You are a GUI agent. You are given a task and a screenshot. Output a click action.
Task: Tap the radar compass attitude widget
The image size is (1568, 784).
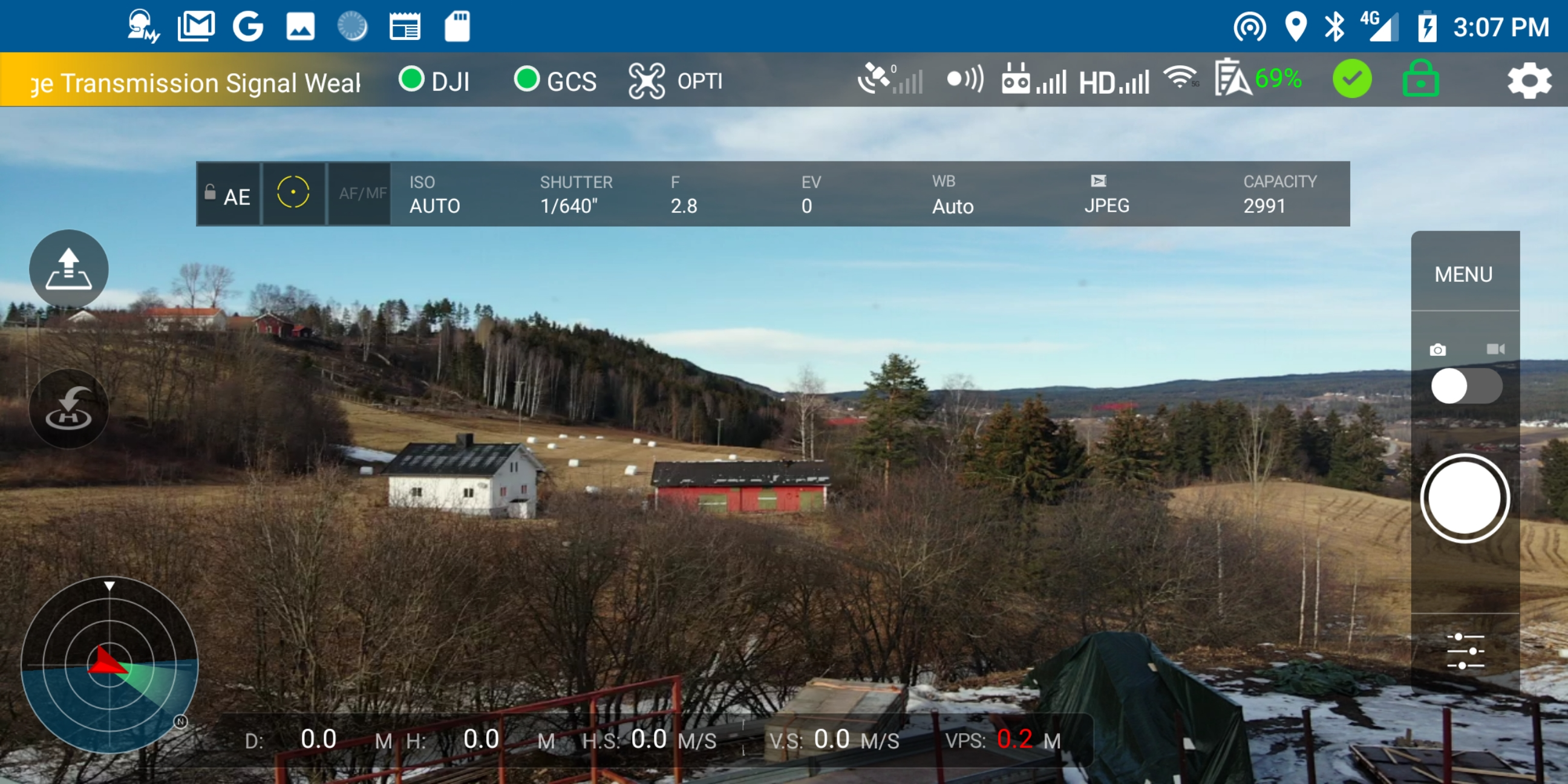[x=109, y=665]
